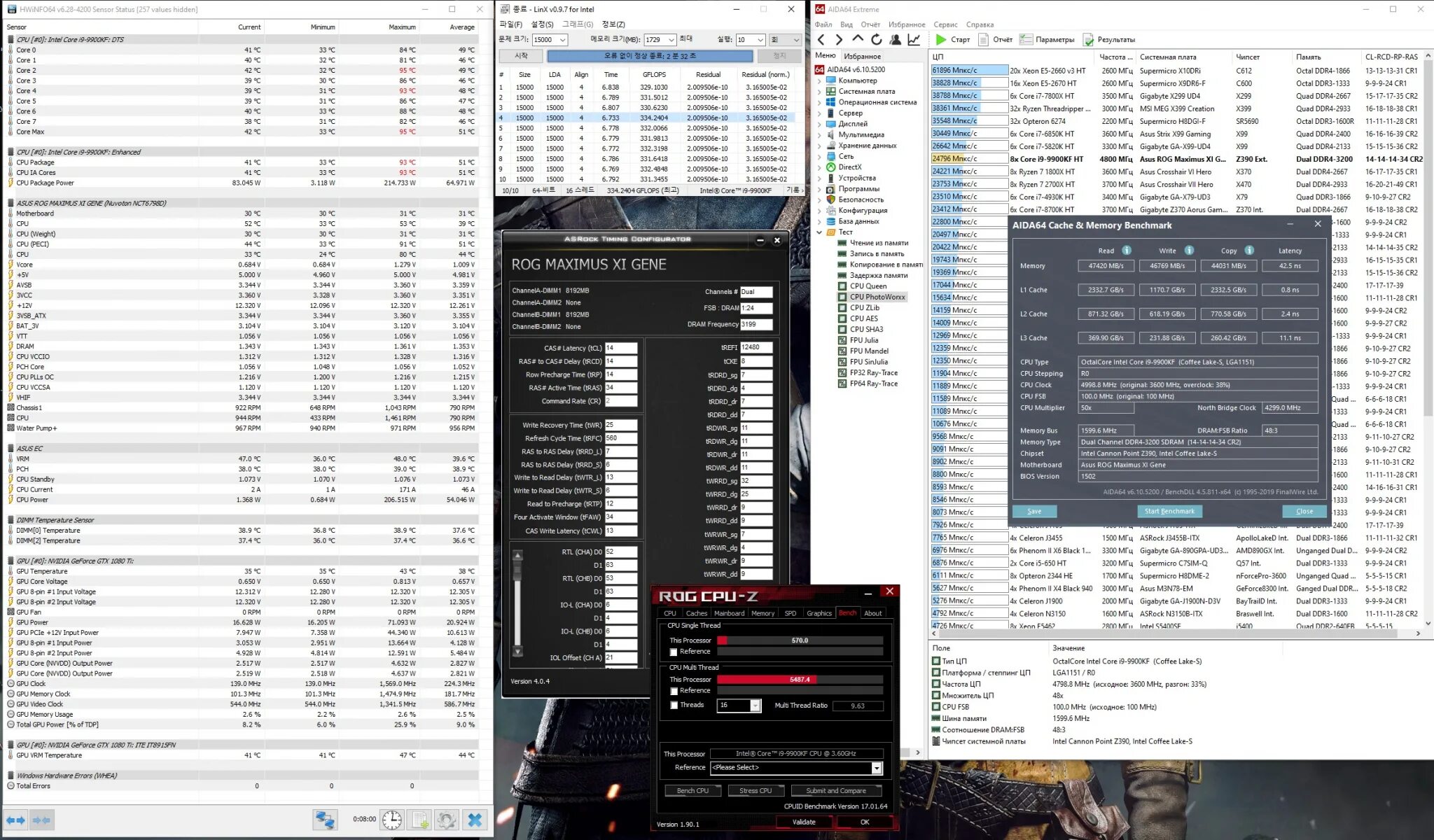Click HWiNFO expand columns arrows icon

pyautogui.click(x=16, y=820)
